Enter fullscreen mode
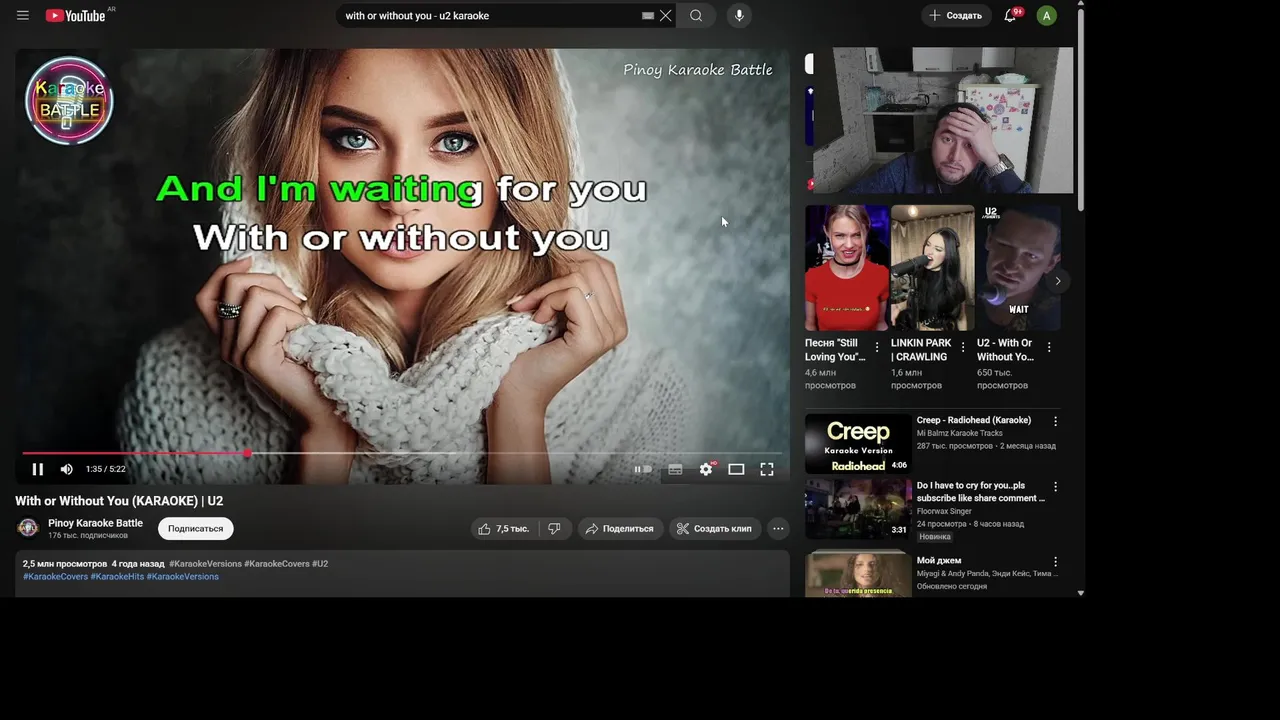Viewport: 1280px width, 720px height. (x=767, y=469)
